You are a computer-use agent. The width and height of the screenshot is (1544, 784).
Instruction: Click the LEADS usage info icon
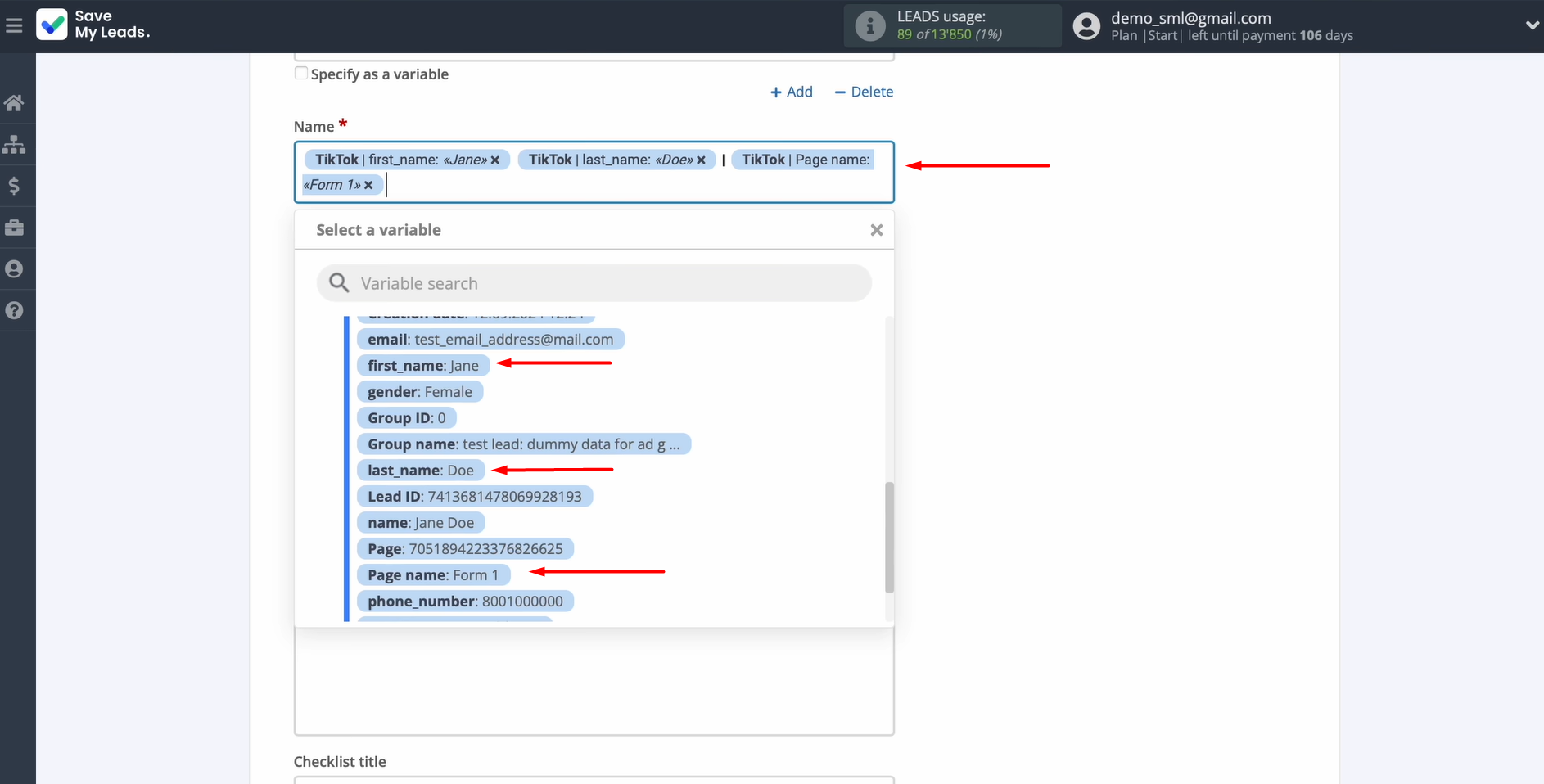point(869,26)
